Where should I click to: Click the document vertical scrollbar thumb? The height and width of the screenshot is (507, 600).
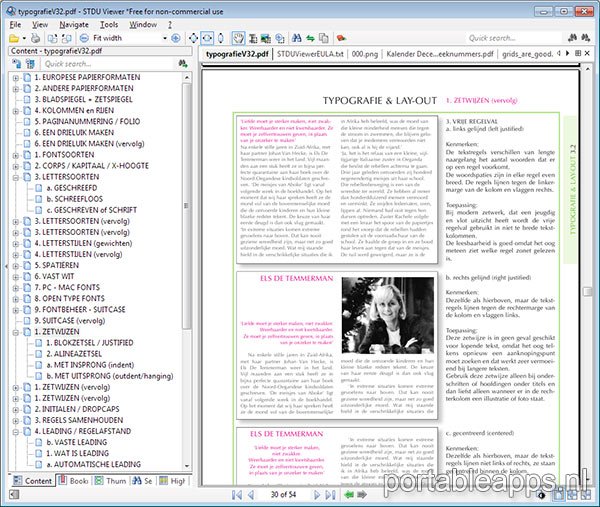pyautogui.click(x=587, y=292)
